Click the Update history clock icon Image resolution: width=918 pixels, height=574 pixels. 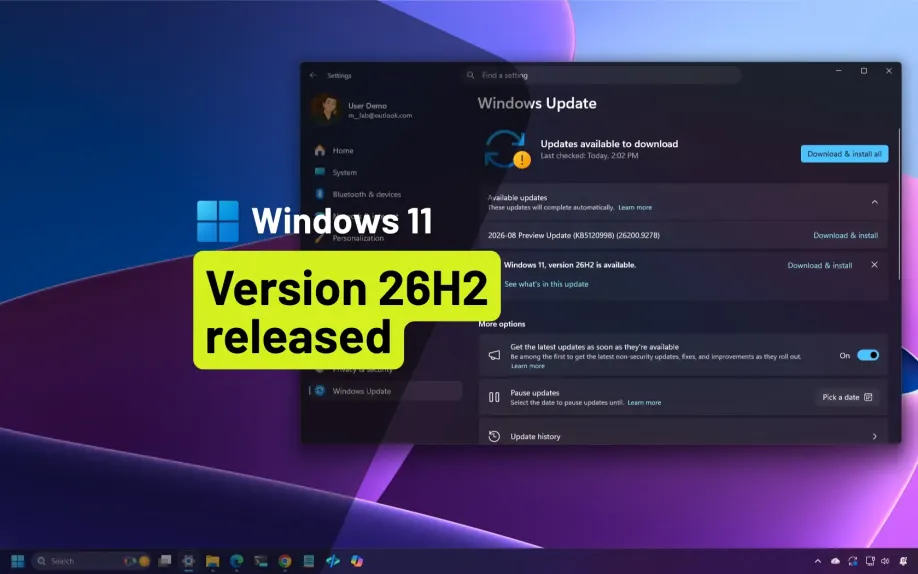pos(494,436)
